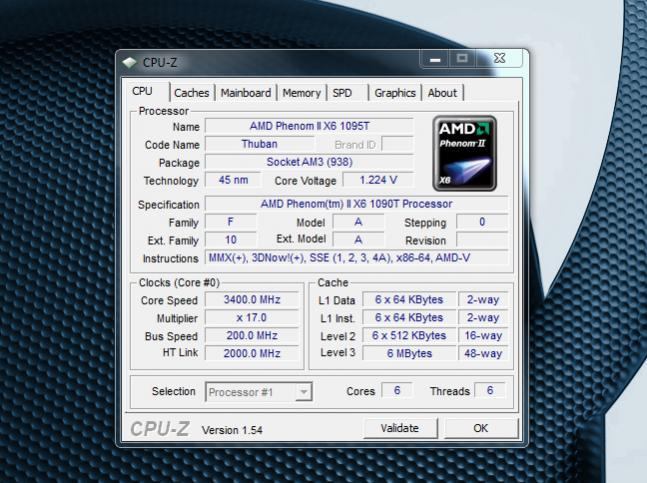
Task: Click the Code Name value 'Thuban'
Action: click(x=260, y=144)
